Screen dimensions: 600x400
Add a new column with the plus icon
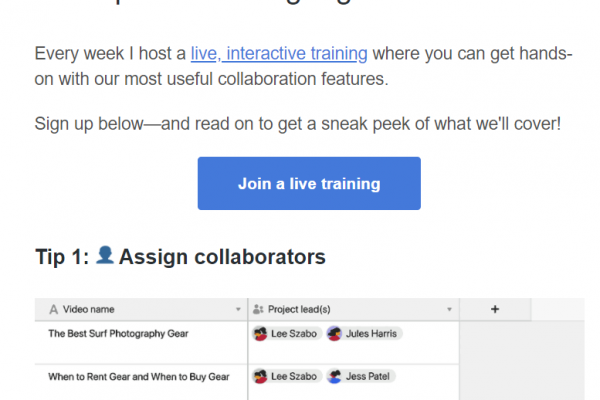[x=495, y=309]
